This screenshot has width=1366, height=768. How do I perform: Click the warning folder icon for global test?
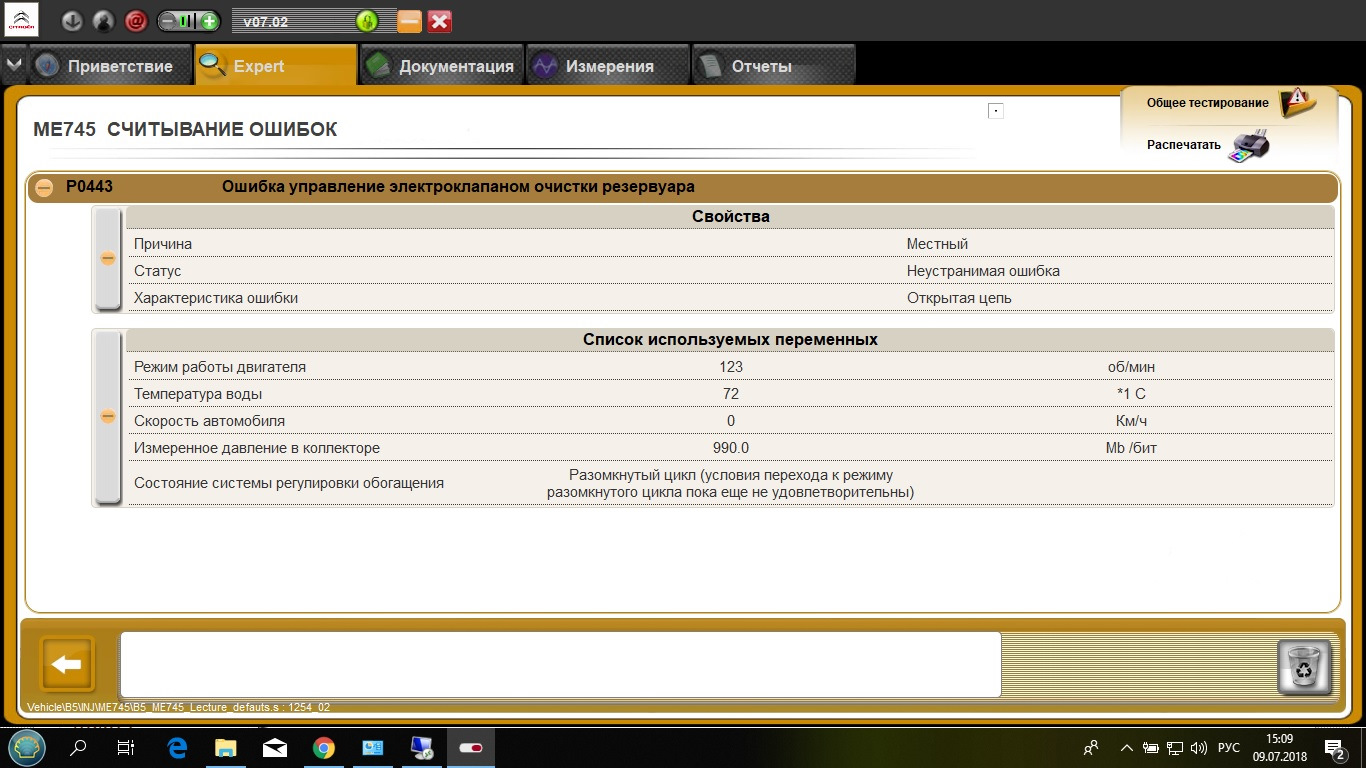click(1297, 102)
